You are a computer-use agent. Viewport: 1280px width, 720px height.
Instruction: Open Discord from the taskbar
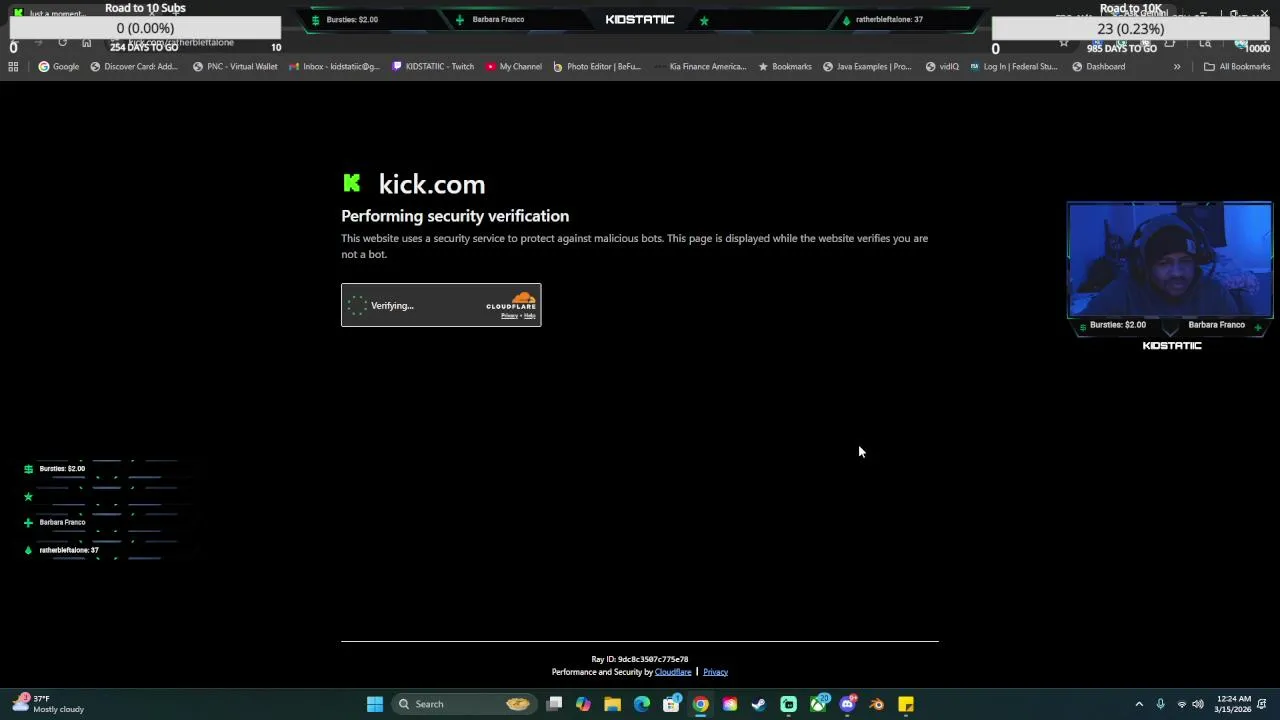(x=847, y=704)
